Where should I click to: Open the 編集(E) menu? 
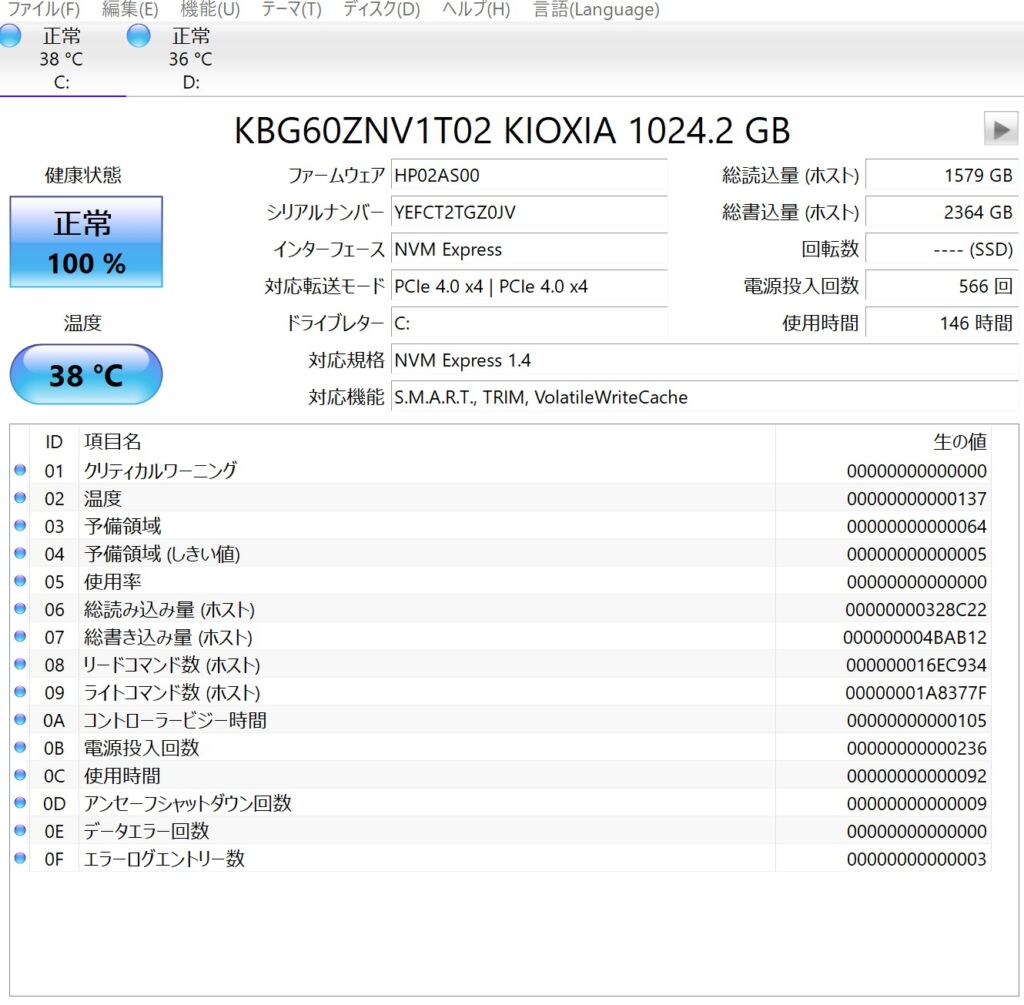130,9
